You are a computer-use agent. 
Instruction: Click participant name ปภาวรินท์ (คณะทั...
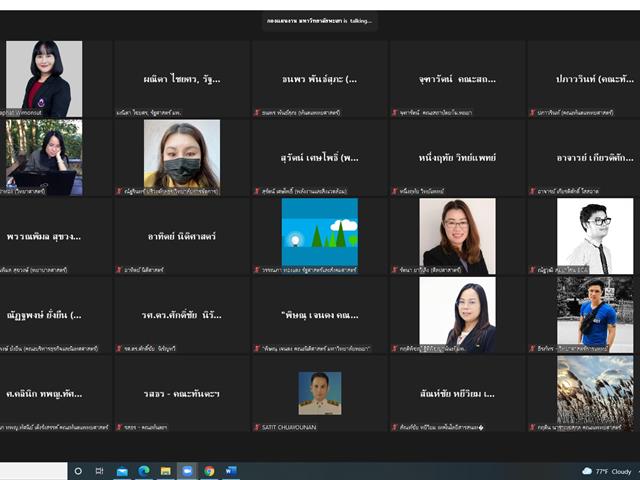pyautogui.click(x=595, y=79)
